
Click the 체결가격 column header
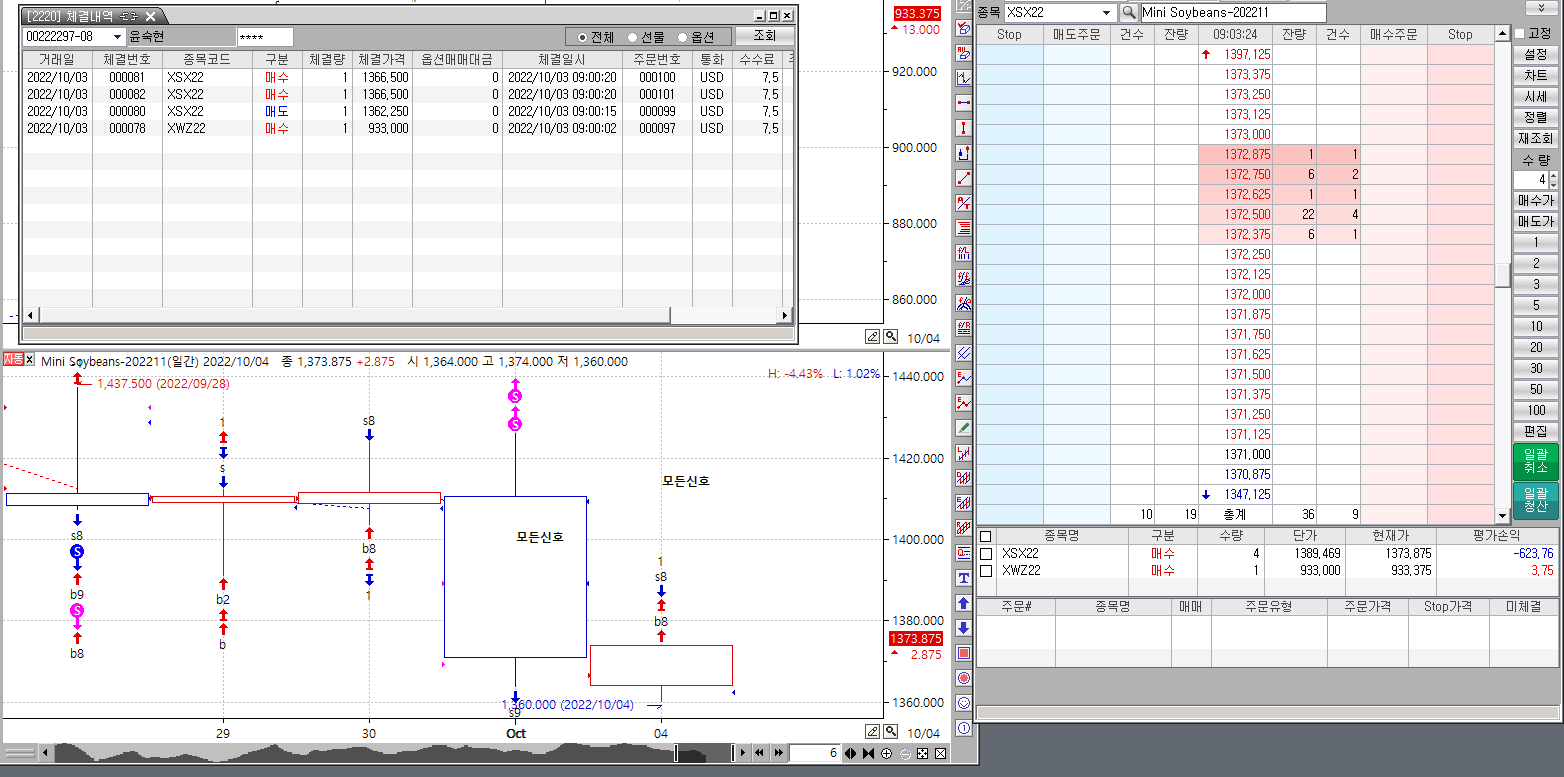click(382, 60)
